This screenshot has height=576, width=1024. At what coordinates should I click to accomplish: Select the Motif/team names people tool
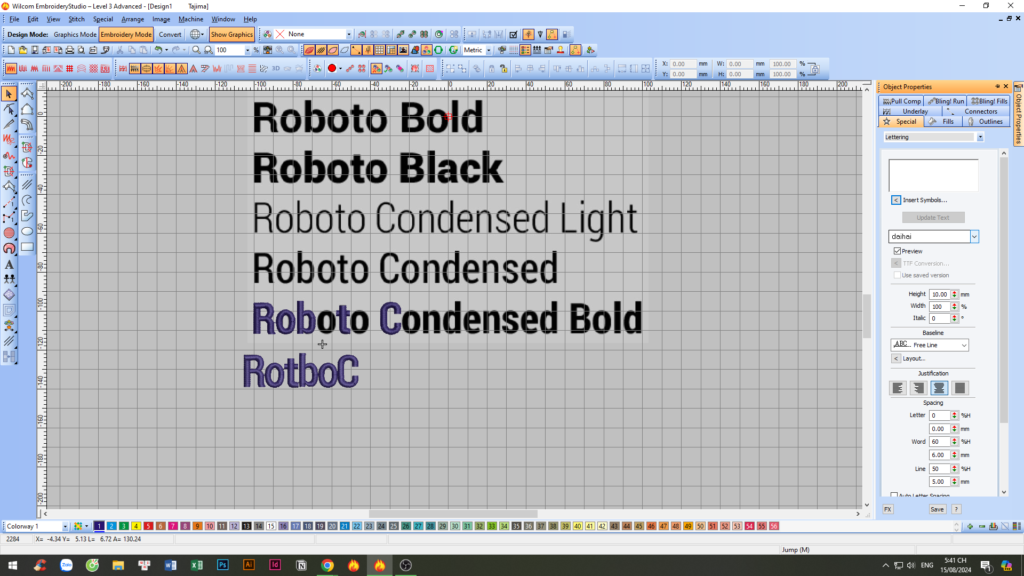pyautogui.click(x=9, y=280)
